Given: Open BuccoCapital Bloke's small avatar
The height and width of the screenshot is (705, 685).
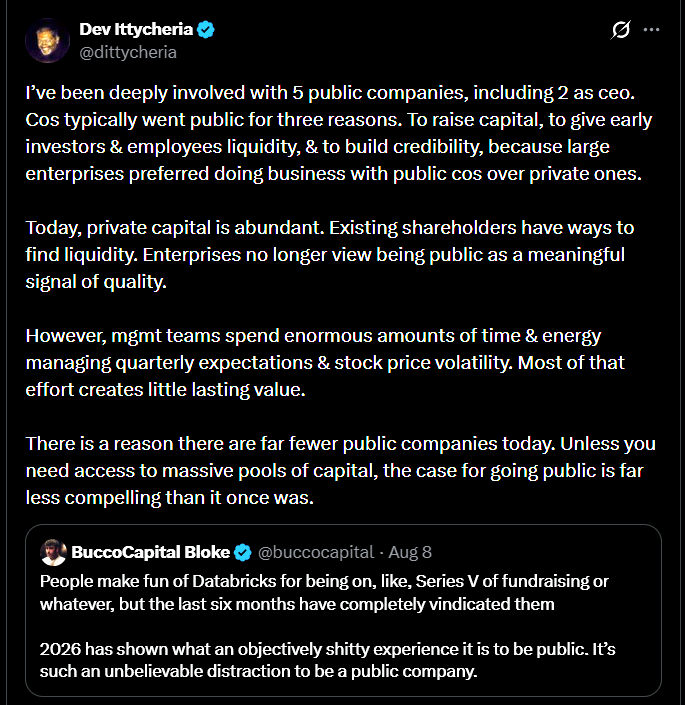Looking at the screenshot, I should coord(53,552).
